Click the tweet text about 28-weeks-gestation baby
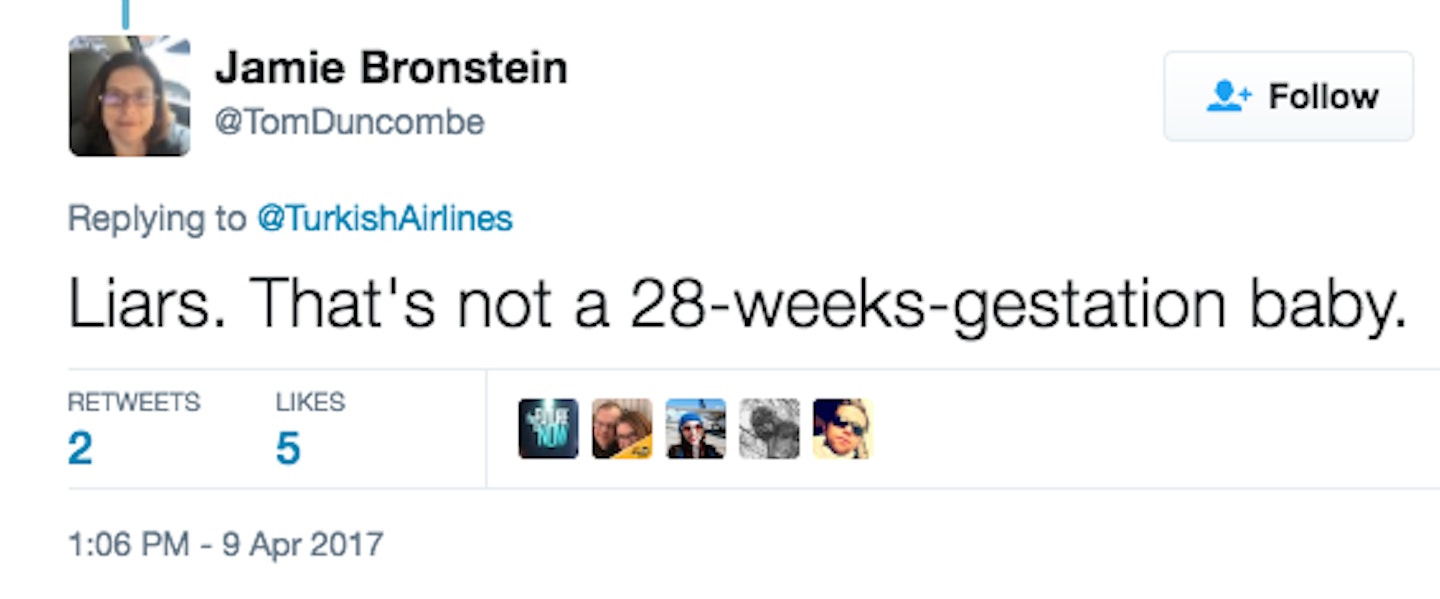The width and height of the screenshot is (1440, 599). click(738, 301)
